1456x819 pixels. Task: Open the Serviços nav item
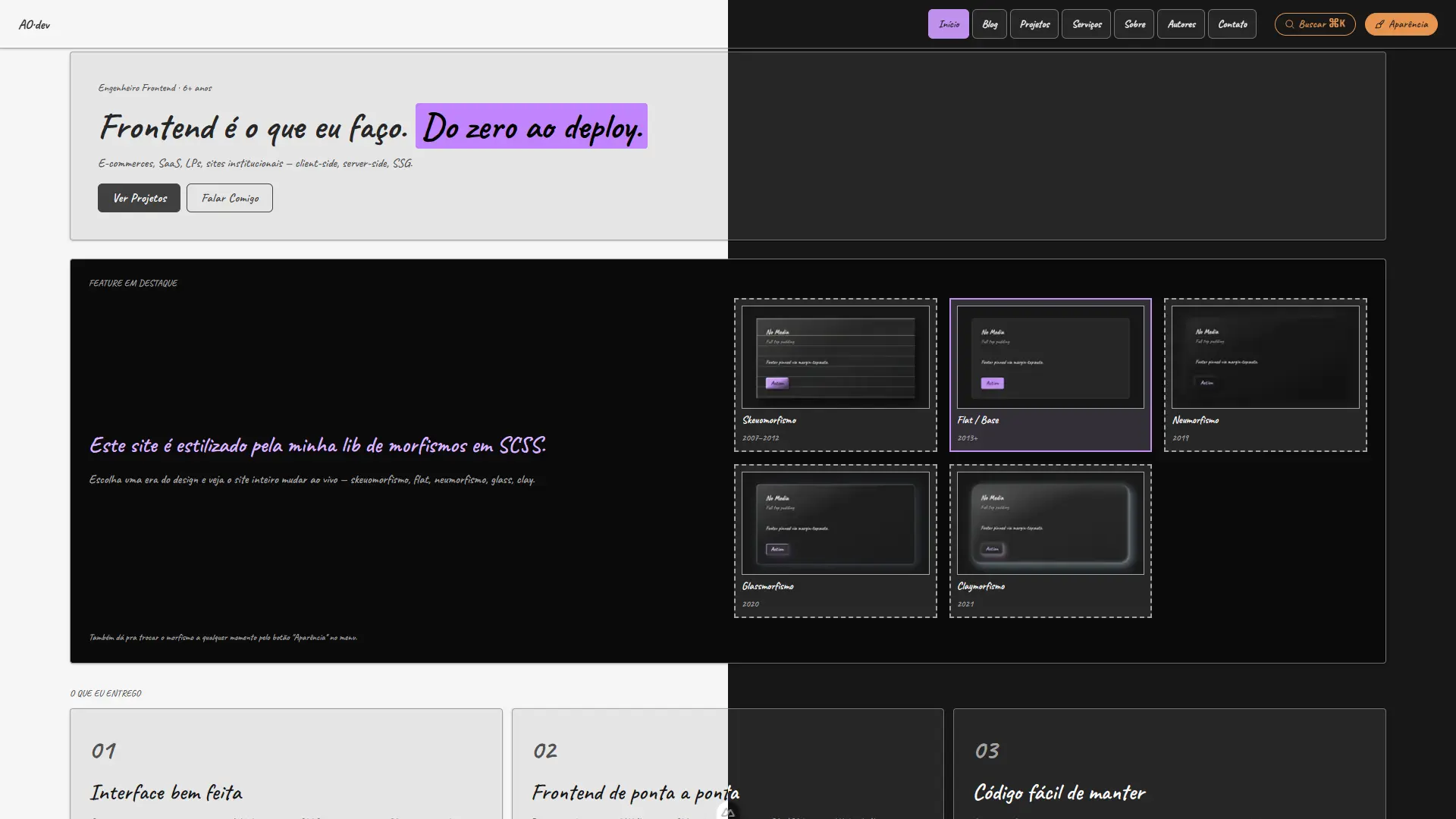(x=1087, y=24)
